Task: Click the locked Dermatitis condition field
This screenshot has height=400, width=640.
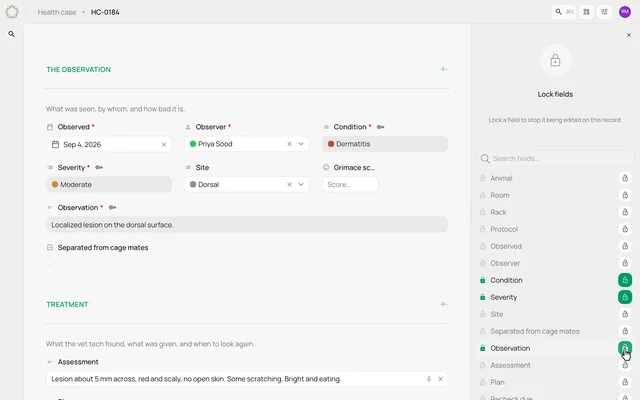Action: (385, 144)
